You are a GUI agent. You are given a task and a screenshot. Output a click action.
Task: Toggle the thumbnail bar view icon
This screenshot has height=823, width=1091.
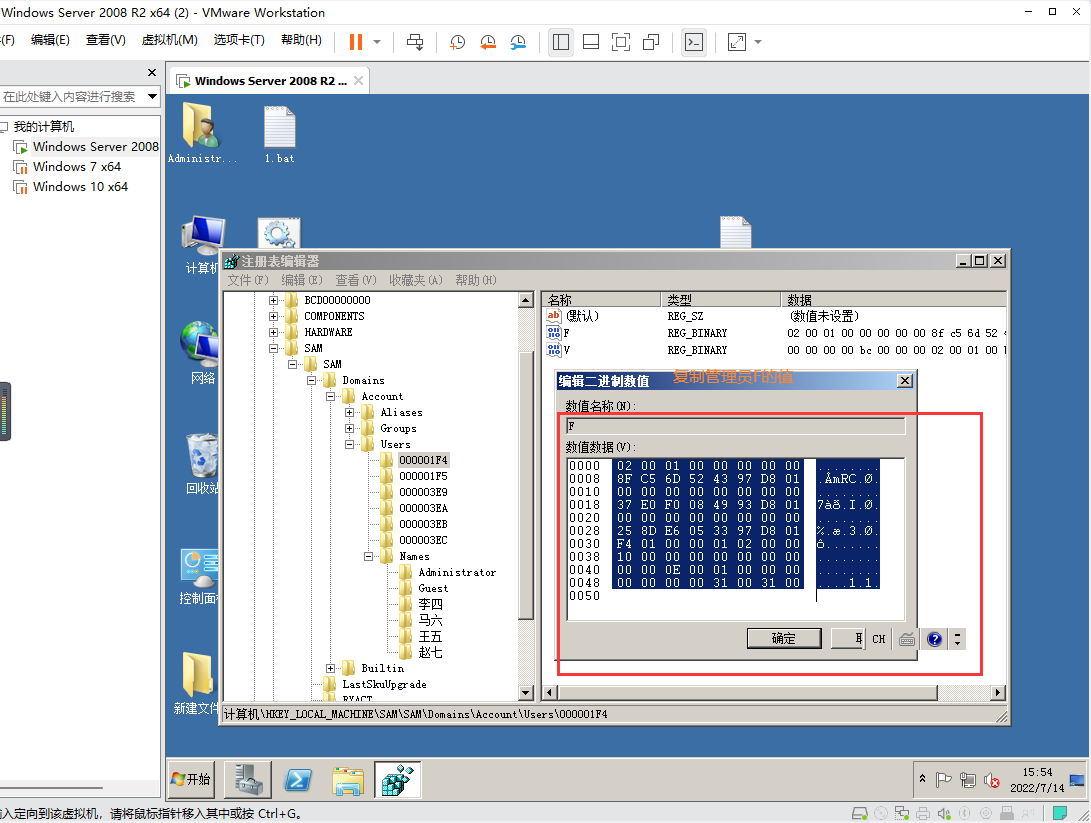click(x=591, y=42)
